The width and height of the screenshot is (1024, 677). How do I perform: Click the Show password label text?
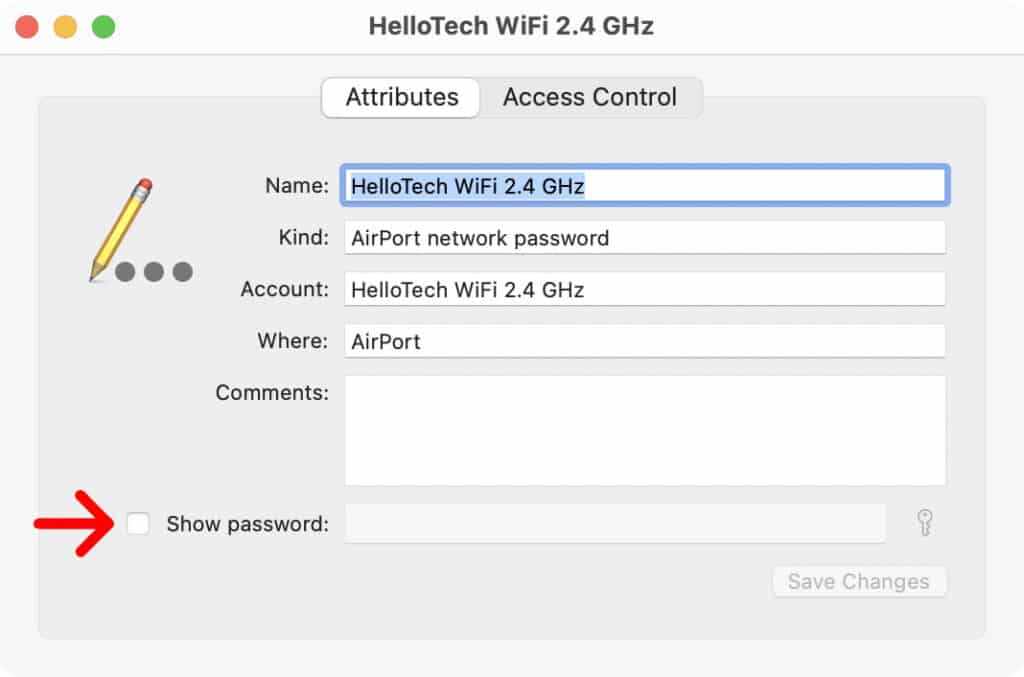(246, 522)
